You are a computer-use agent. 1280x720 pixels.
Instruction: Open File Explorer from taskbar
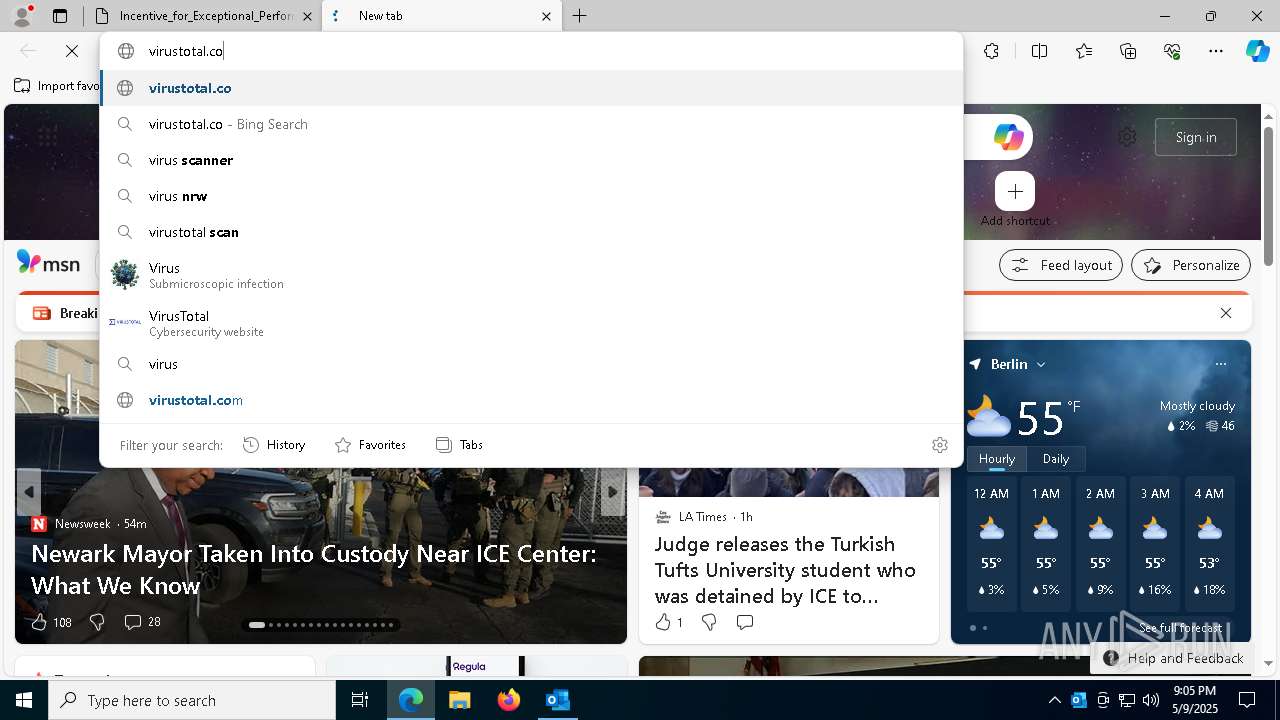pos(459,700)
